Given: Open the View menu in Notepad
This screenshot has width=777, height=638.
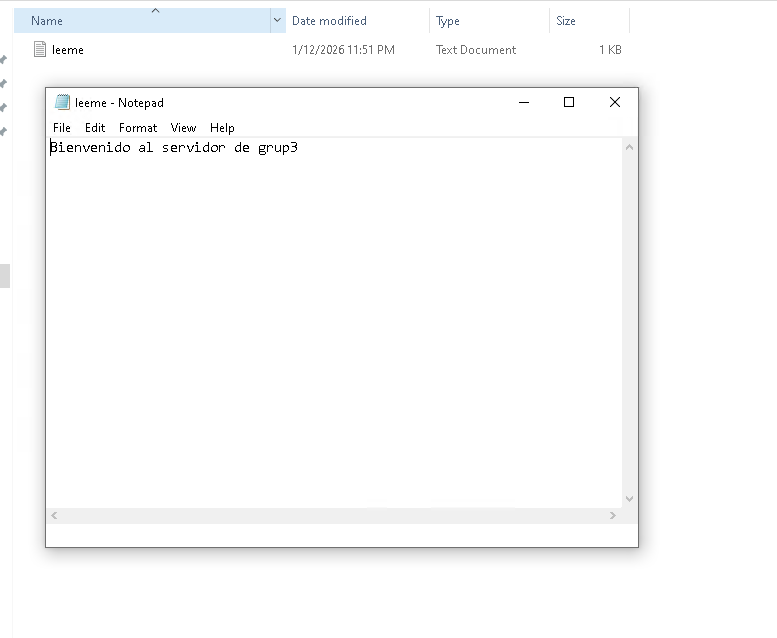Looking at the screenshot, I should click(183, 128).
